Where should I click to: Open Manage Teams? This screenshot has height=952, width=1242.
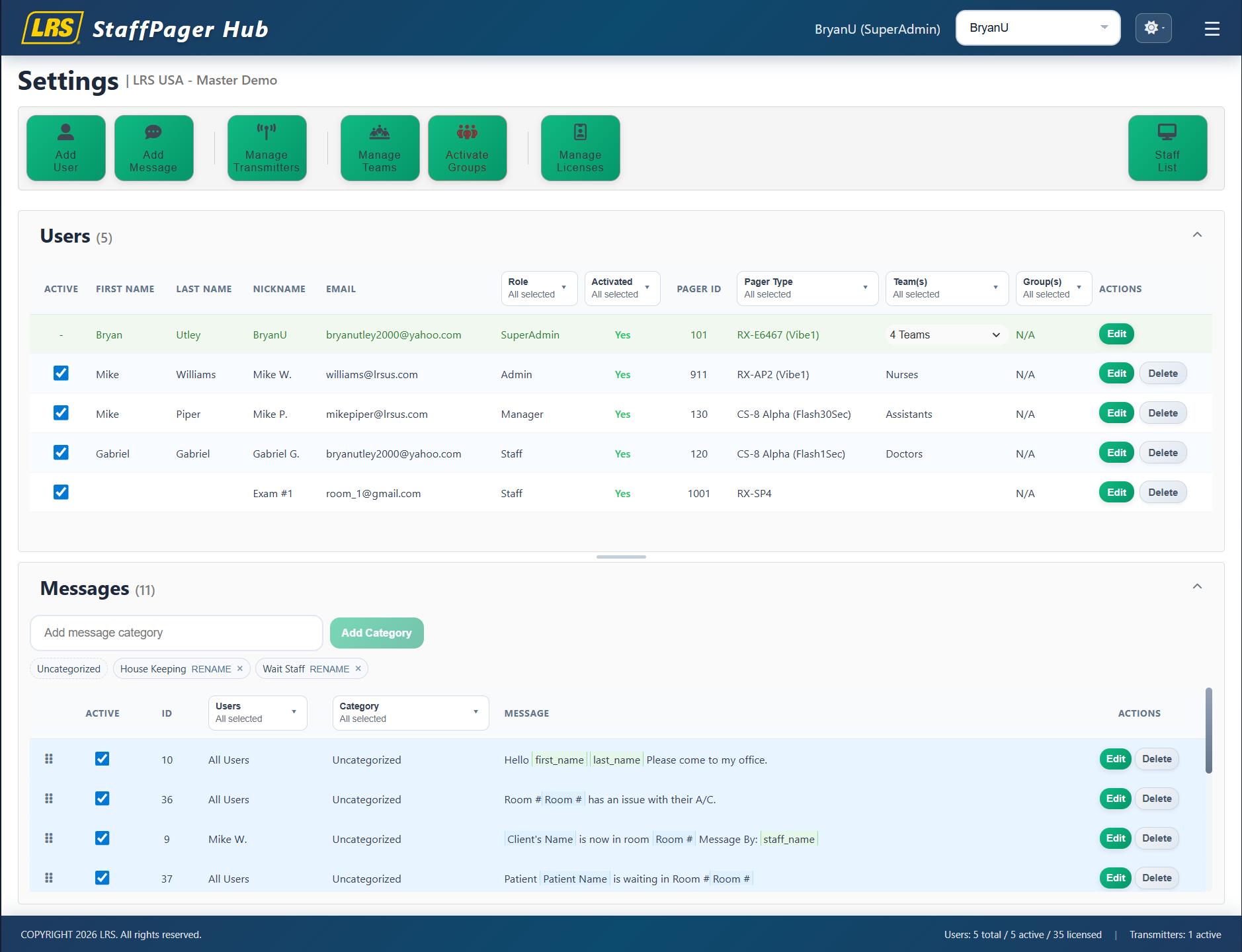[x=380, y=147]
